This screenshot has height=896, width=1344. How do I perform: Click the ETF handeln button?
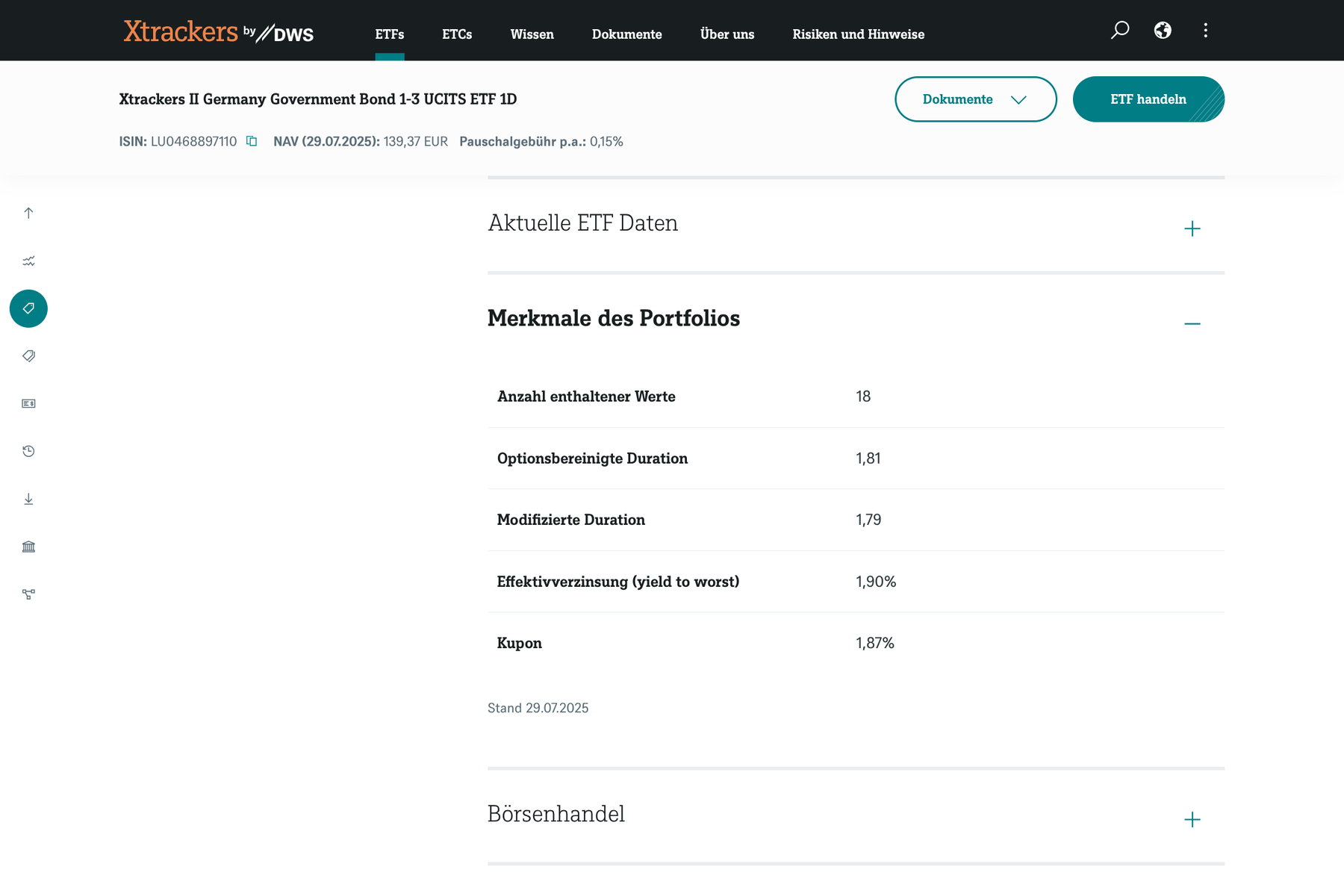pos(1148,99)
